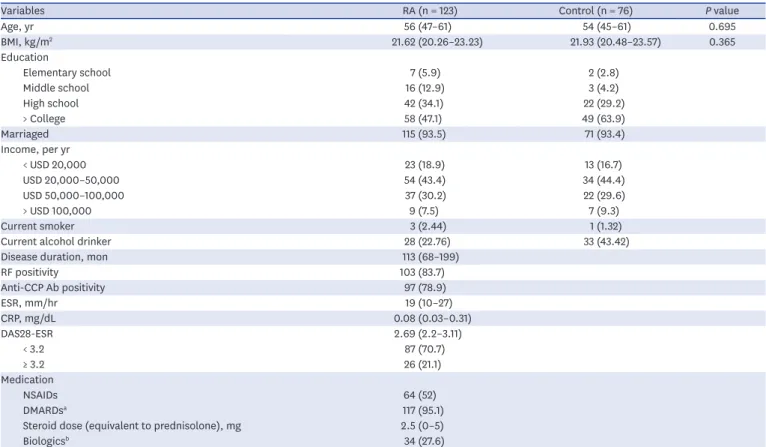The height and width of the screenshot is (447, 766).
Task: Select the 'Current alcohol drinker' row label
Action: pyautogui.click(x=56, y=242)
